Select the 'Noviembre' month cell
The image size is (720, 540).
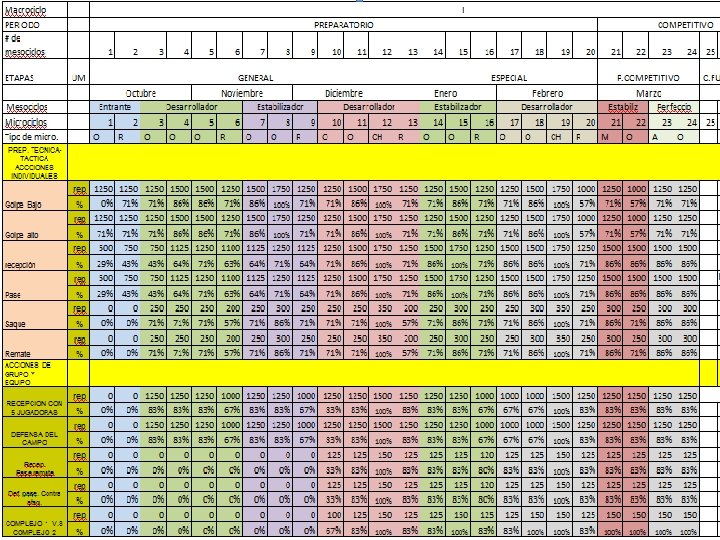pyautogui.click(x=242, y=93)
